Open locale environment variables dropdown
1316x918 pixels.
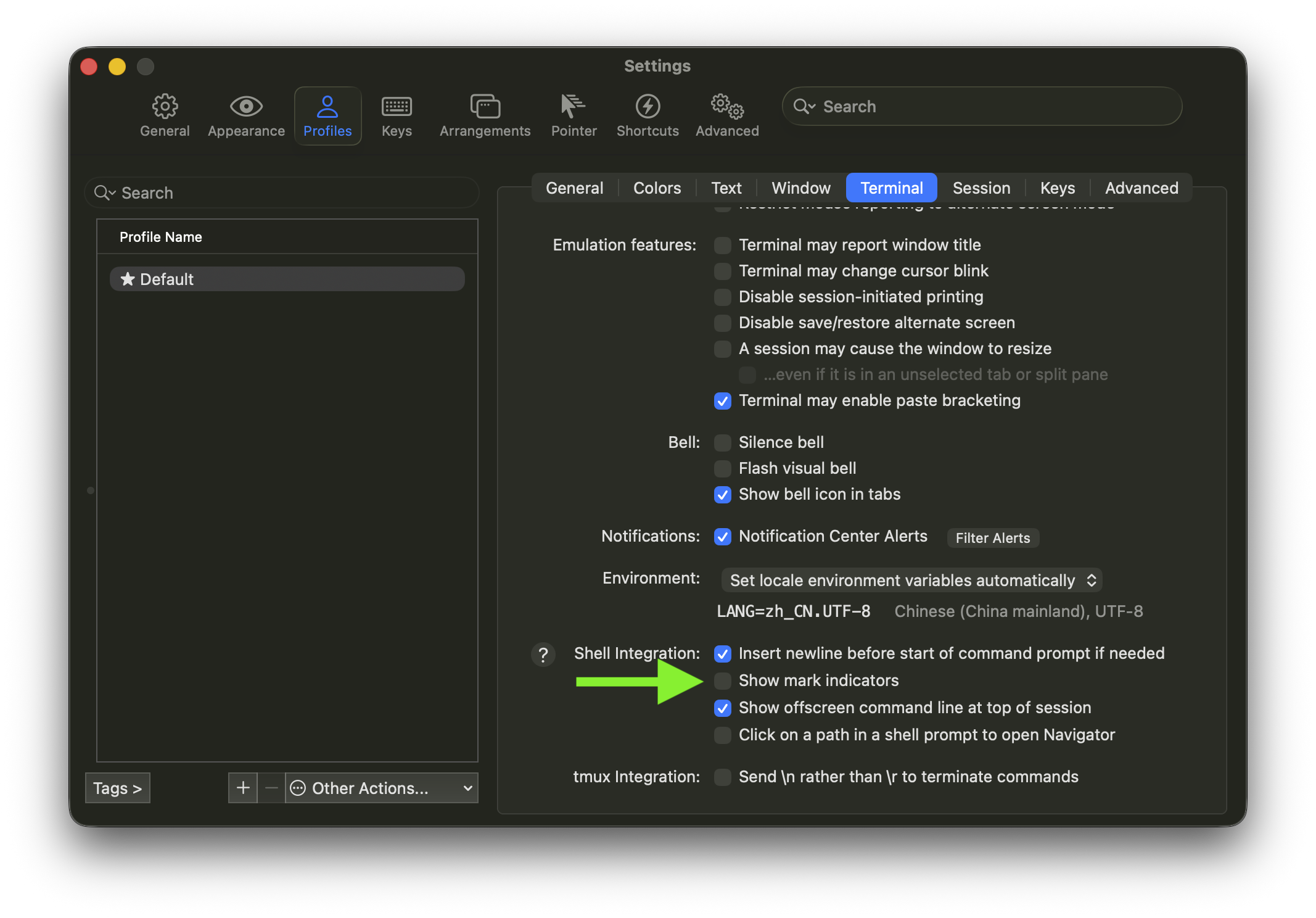(911, 581)
